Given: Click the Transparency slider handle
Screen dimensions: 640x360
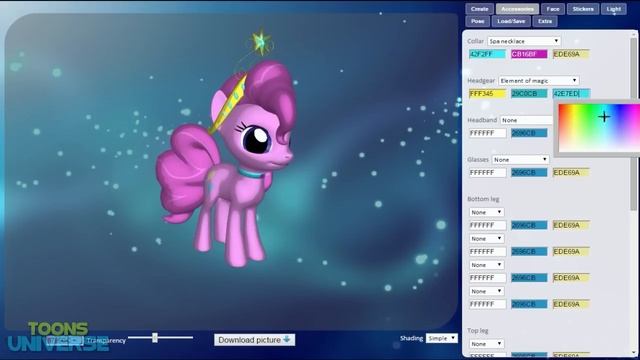Looking at the screenshot, I should (155, 338).
